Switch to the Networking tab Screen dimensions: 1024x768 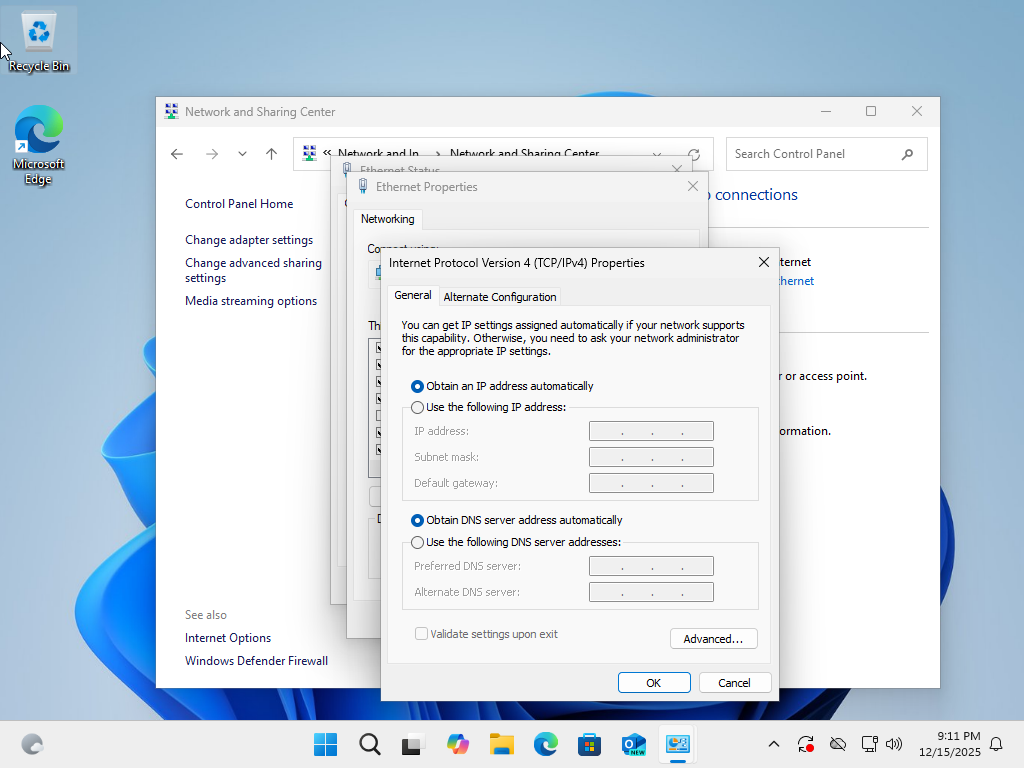(388, 219)
